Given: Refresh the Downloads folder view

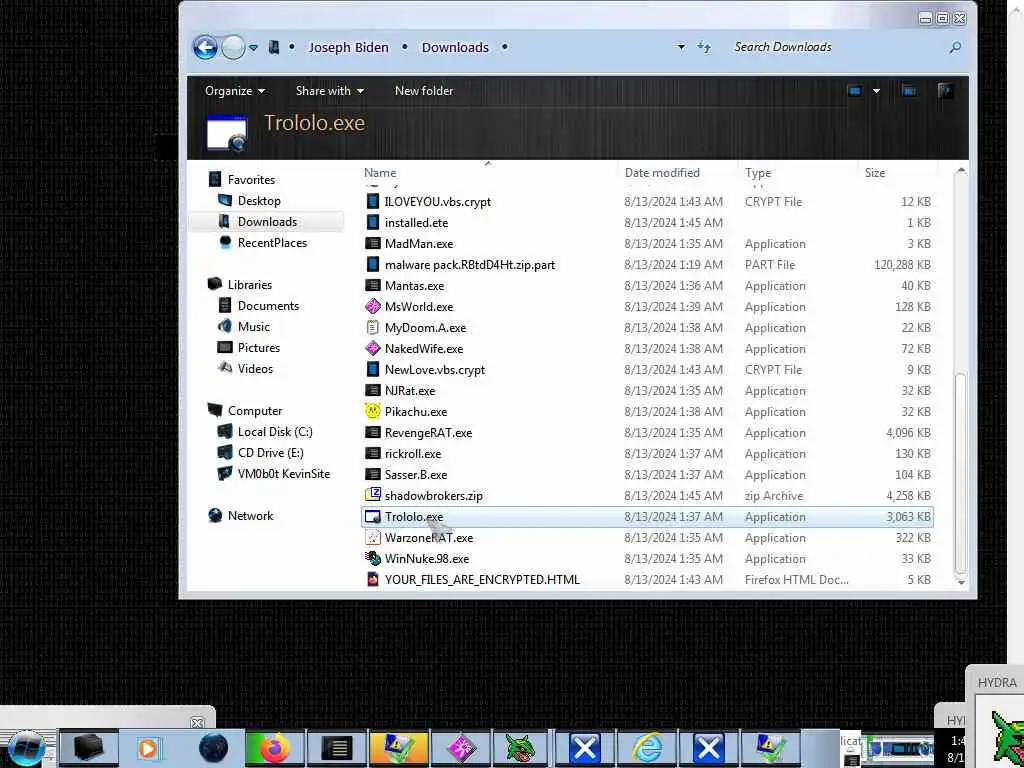Looking at the screenshot, I should pos(704,47).
